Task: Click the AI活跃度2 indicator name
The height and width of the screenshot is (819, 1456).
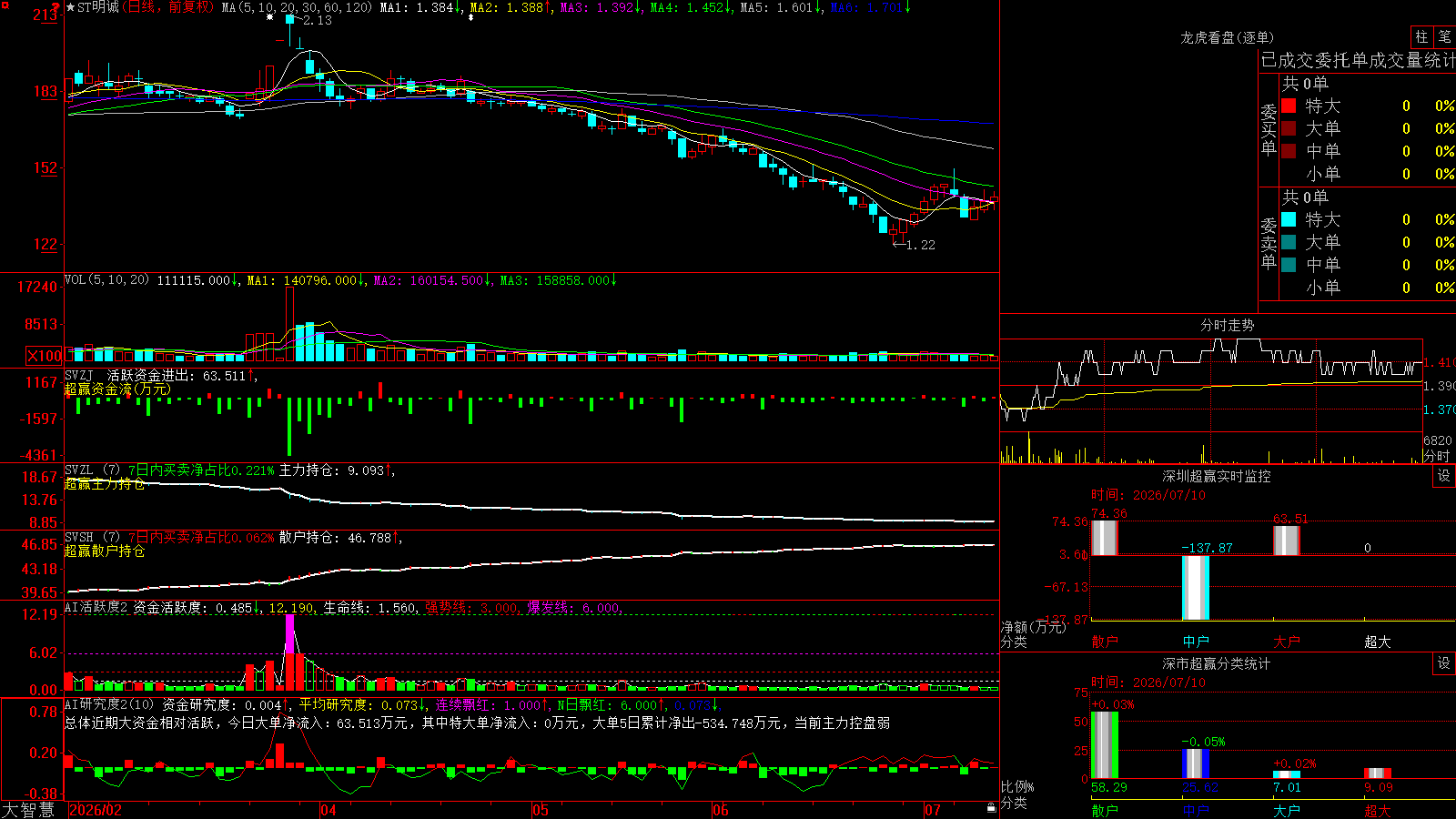Action: (96, 607)
